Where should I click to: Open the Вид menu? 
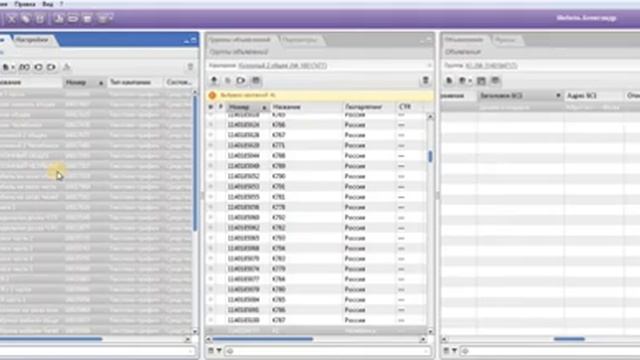(x=48, y=4)
